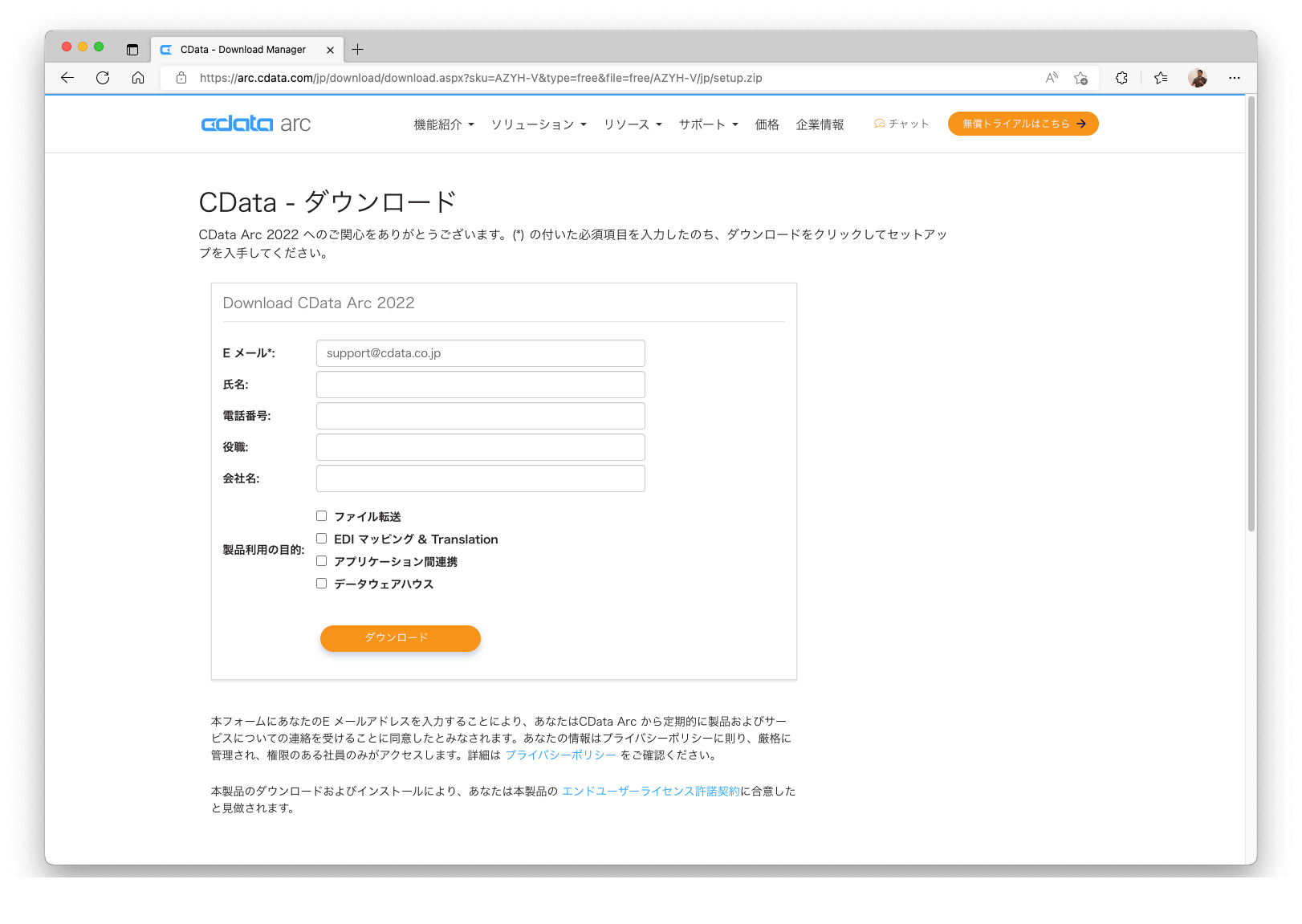Click the 無償トライアルはこちら button
The height and width of the screenshot is (924, 1302).
pos(1023,124)
